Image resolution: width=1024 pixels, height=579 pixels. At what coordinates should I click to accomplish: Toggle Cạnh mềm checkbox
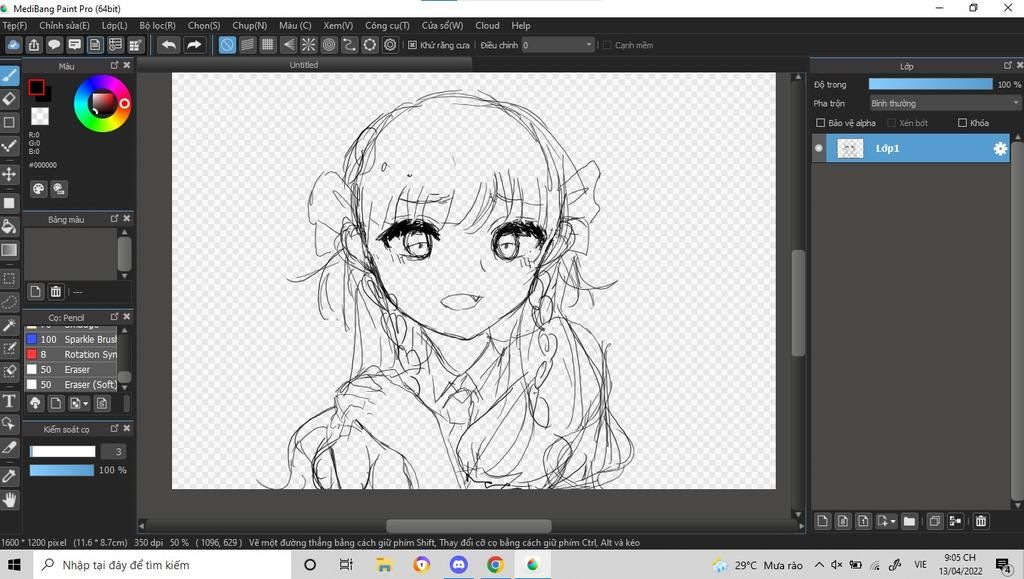click(x=607, y=45)
